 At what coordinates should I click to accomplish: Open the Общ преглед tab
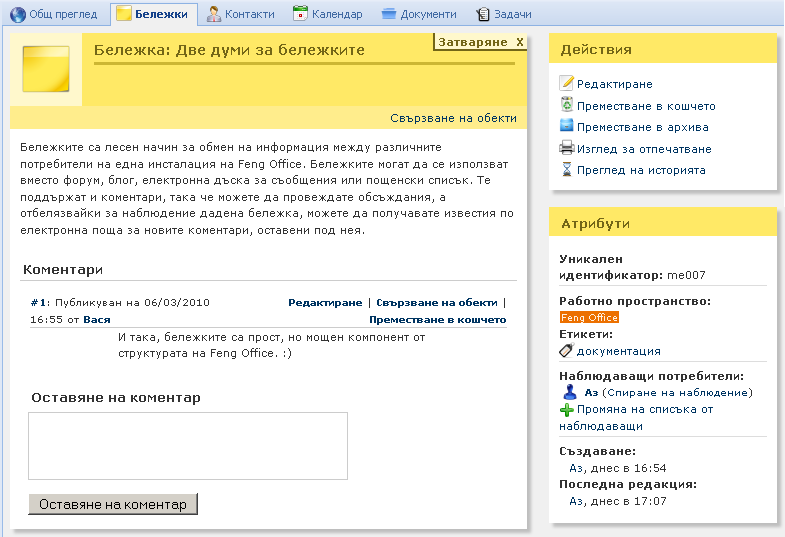[55, 14]
